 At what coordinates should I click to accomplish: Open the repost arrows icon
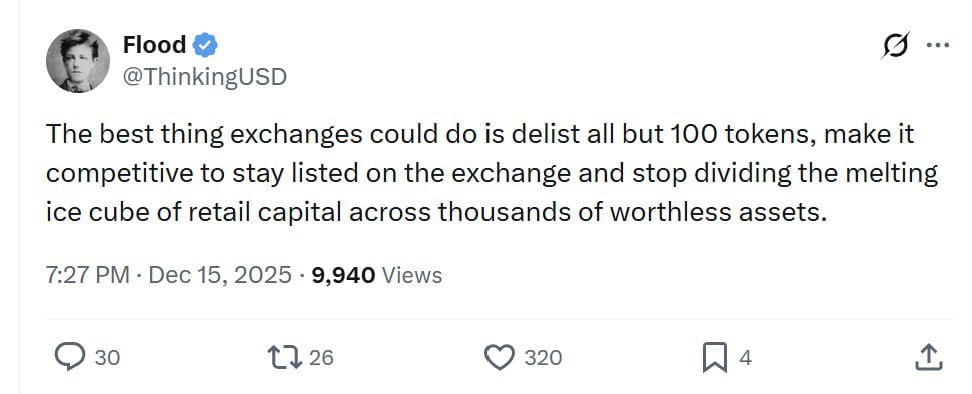click(285, 357)
